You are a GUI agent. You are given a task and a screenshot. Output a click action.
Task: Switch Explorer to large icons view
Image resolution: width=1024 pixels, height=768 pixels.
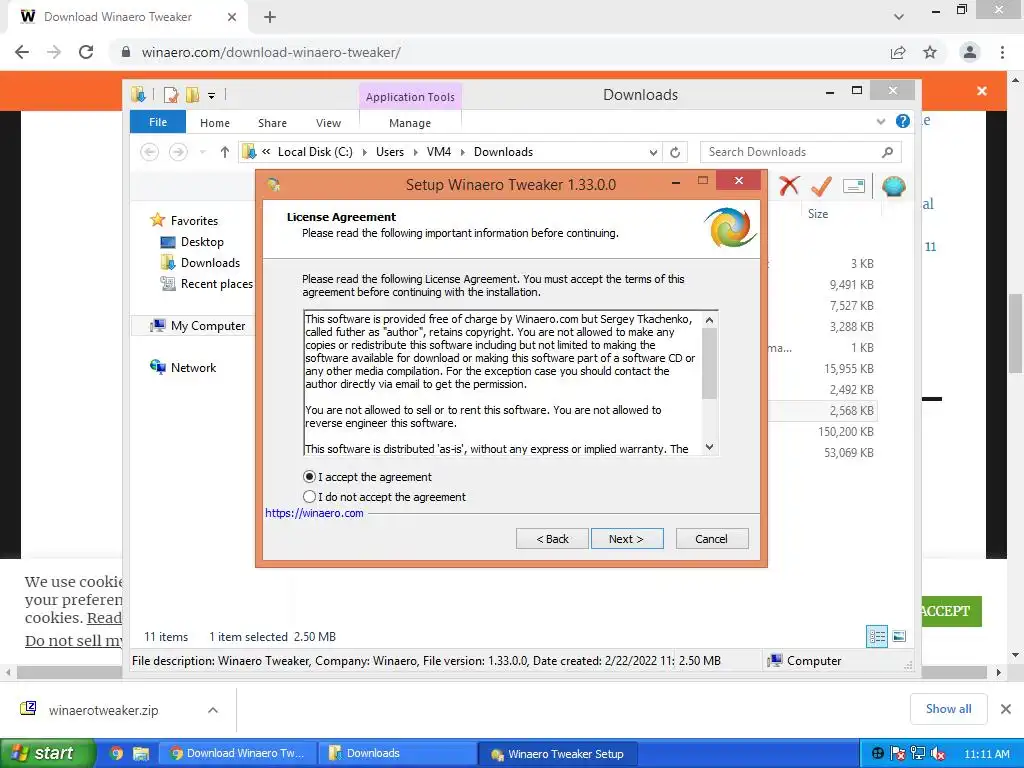pos(899,636)
